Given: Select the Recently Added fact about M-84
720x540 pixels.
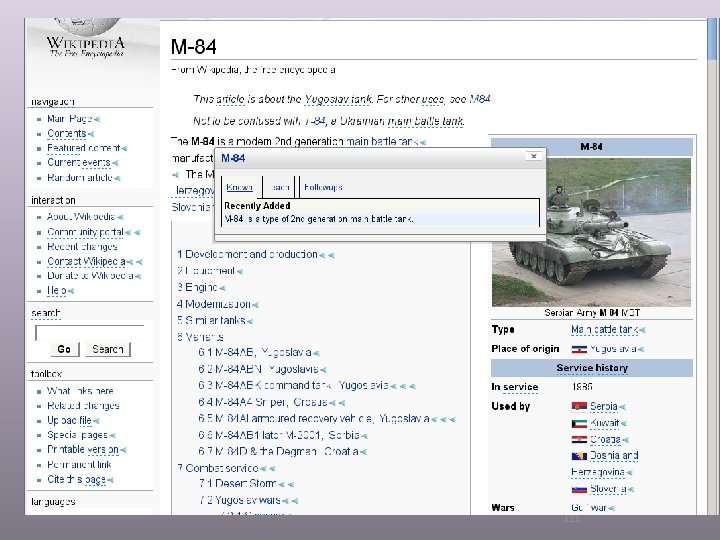Looking at the screenshot, I should click(381, 219).
